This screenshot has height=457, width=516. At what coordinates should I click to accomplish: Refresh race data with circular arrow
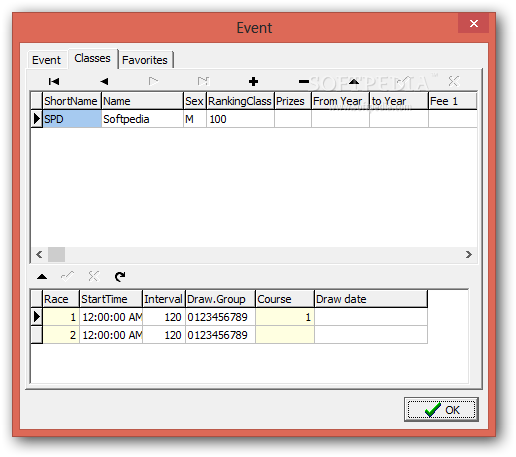(x=120, y=276)
